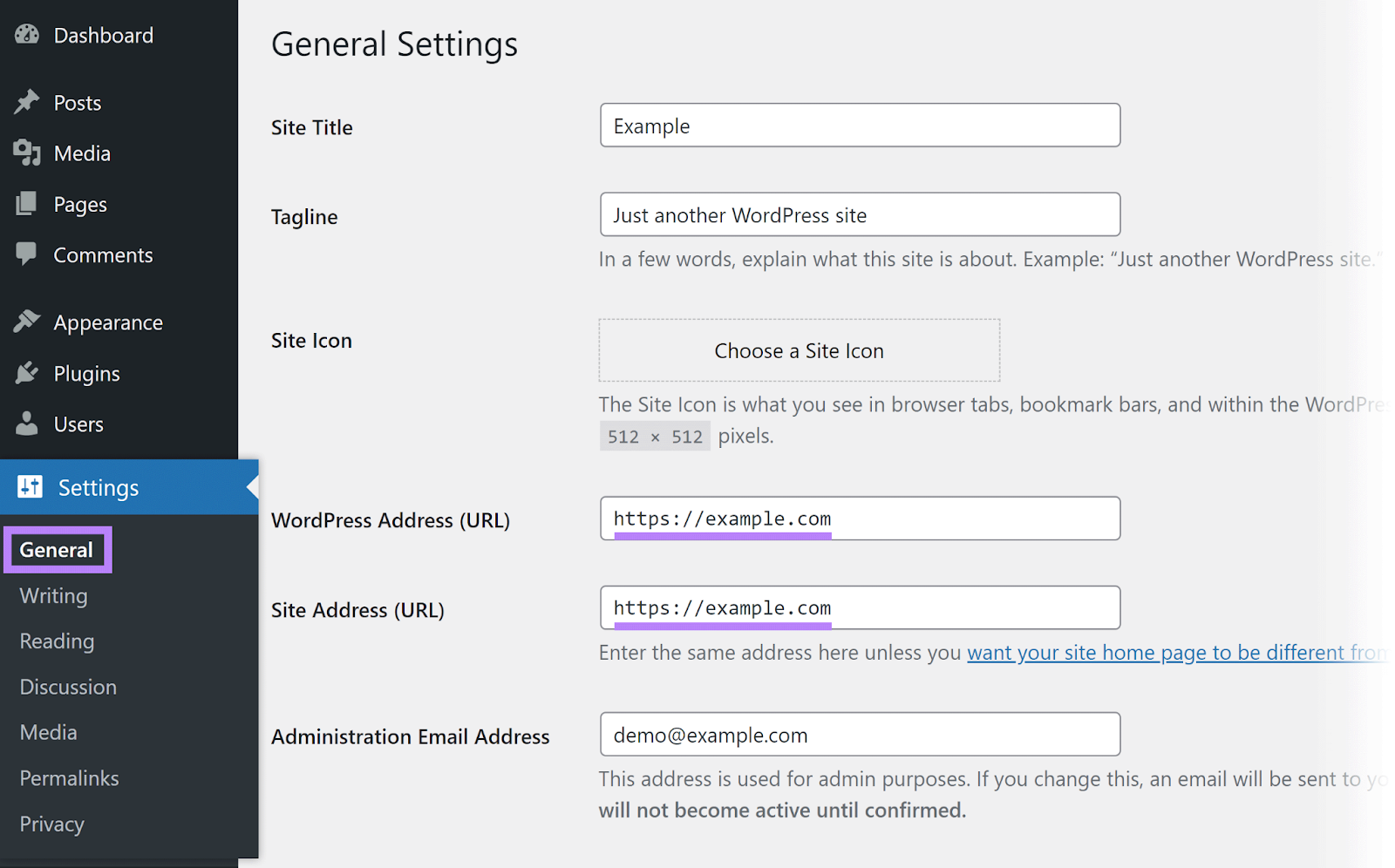The image size is (1395, 868).
Task: Select the Tagline text box
Action: [x=860, y=214]
